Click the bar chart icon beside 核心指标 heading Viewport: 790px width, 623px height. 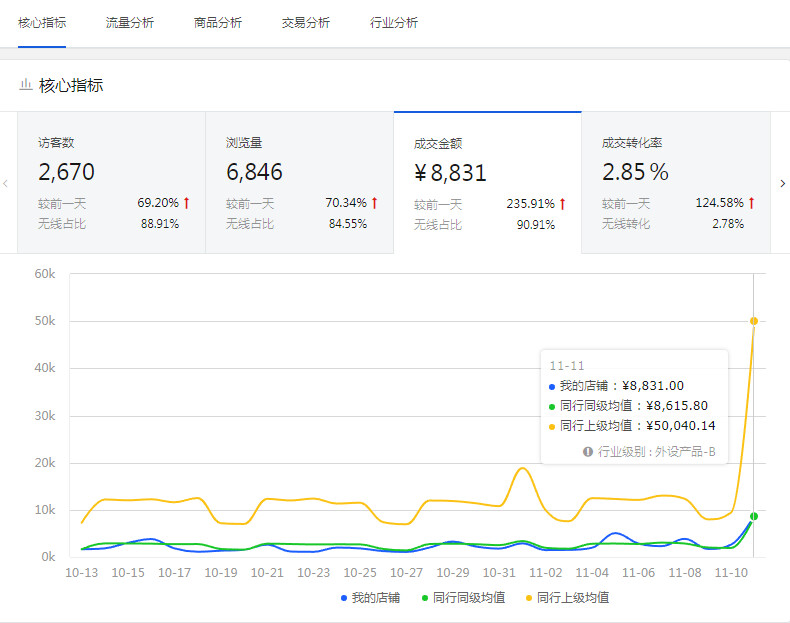[26, 86]
